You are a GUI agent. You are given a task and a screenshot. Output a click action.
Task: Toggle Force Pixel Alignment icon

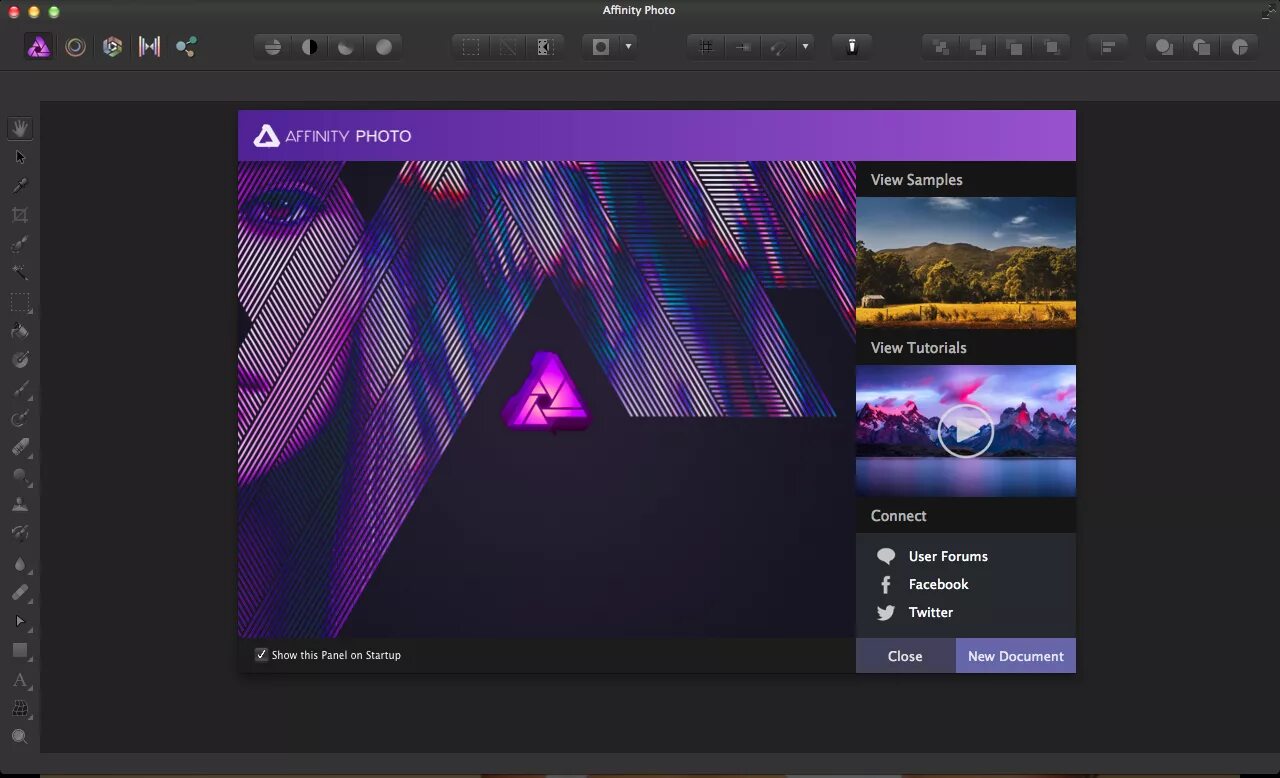(x=743, y=47)
